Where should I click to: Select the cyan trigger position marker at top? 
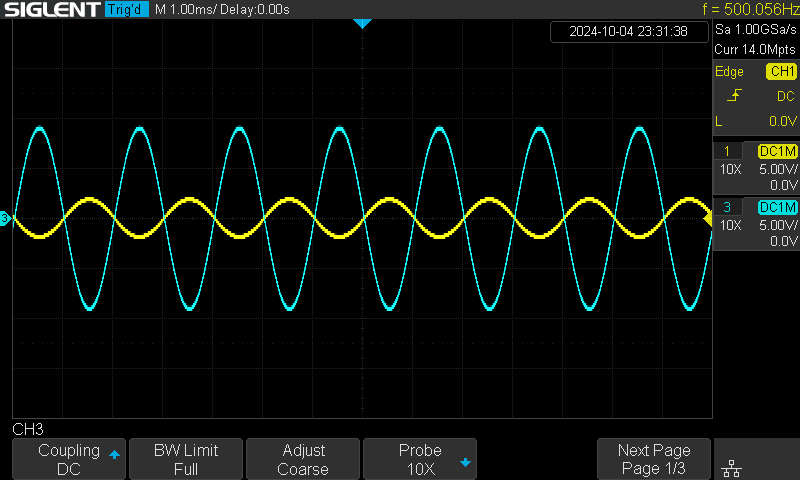(363, 22)
